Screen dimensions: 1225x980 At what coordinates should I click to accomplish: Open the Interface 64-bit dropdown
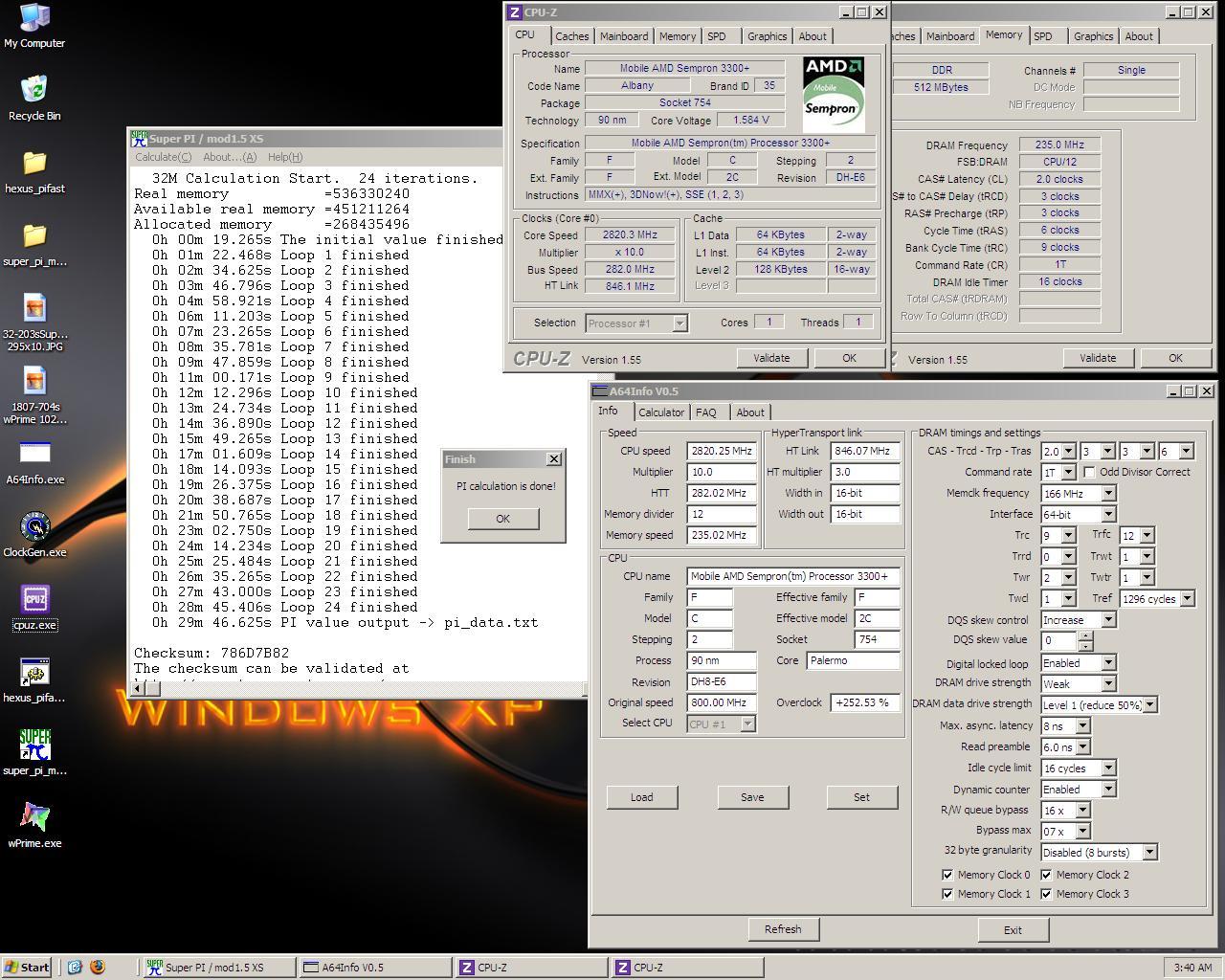click(x=1108, y=514)
